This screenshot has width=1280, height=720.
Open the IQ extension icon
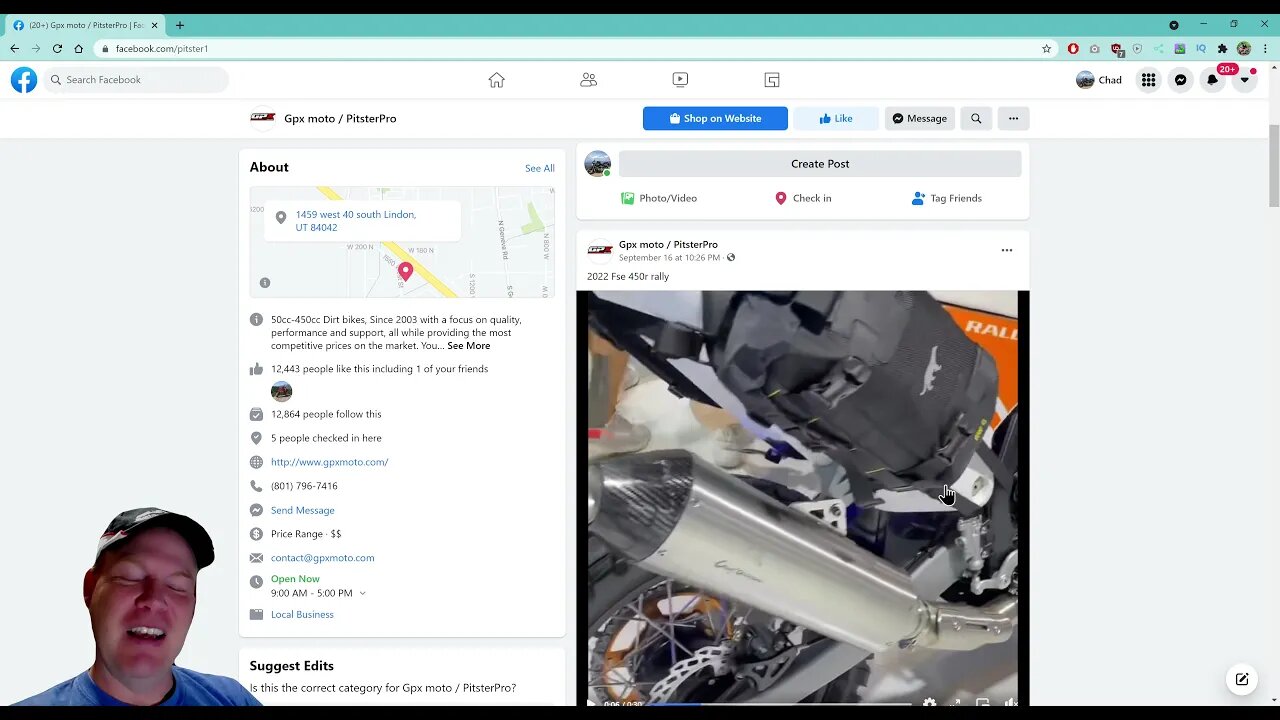tap(1201, 48)
